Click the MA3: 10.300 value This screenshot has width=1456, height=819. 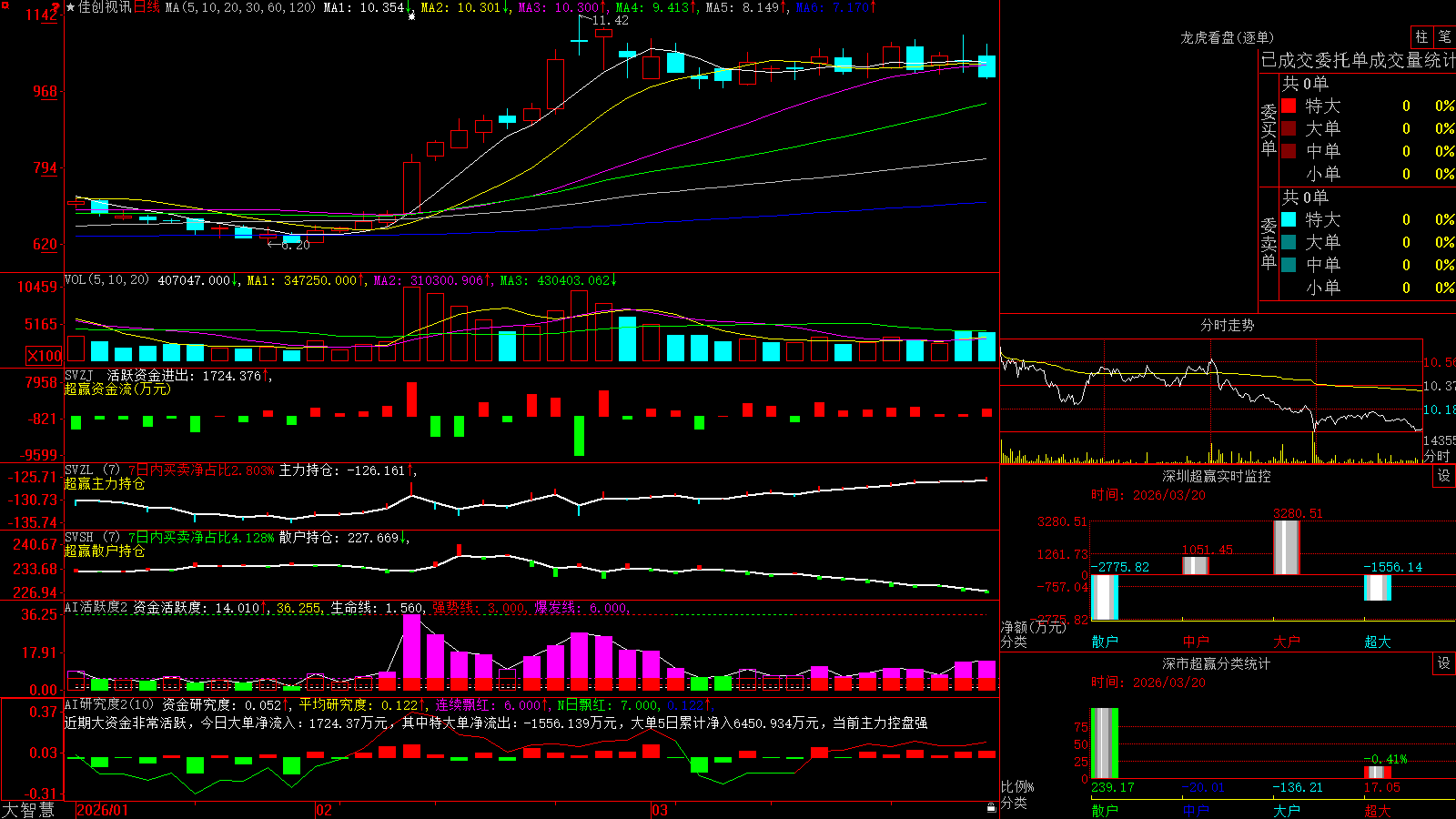[x=559, y=7]
